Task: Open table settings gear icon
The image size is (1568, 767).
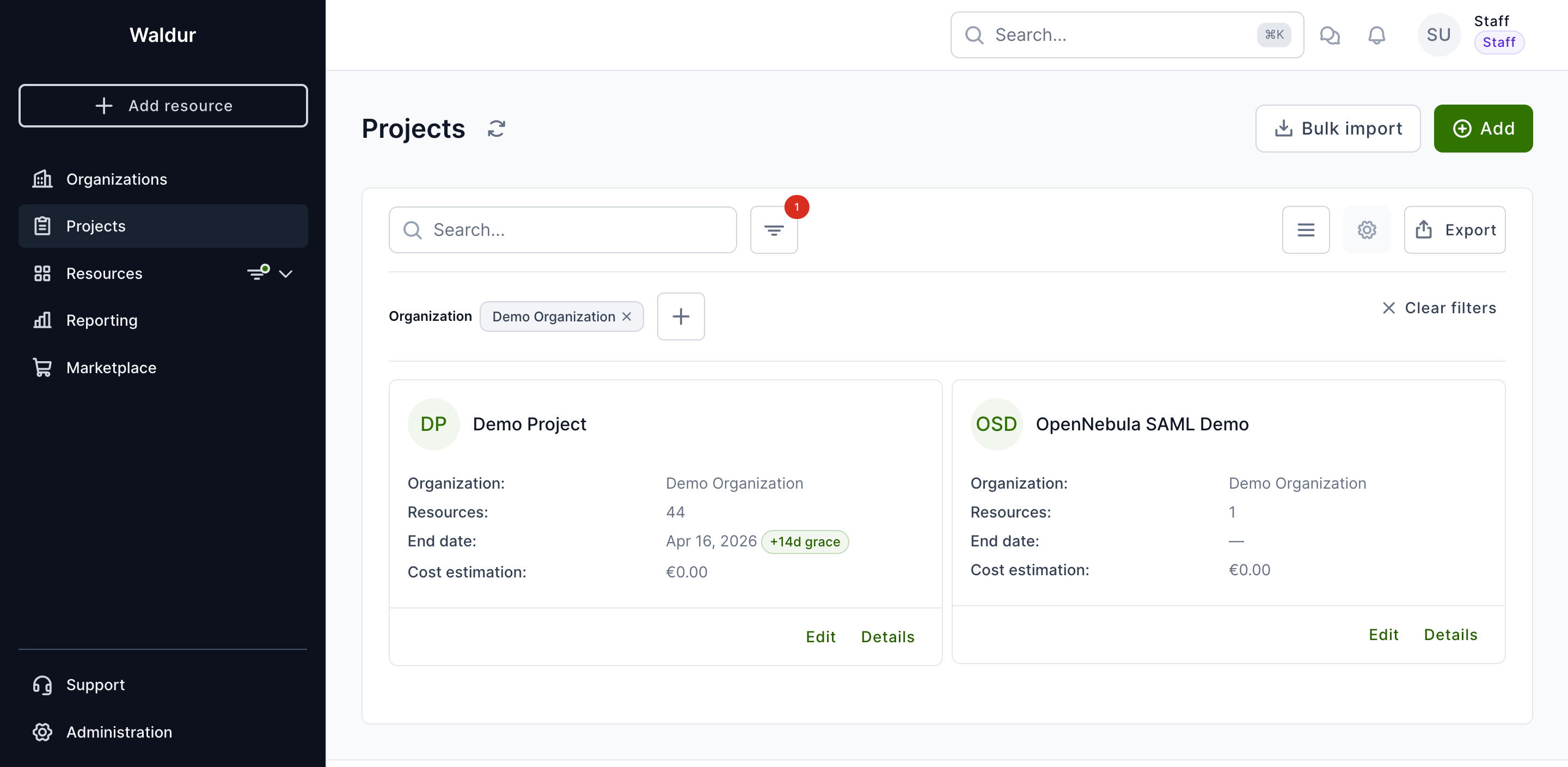Action: tap(1367, 230)
